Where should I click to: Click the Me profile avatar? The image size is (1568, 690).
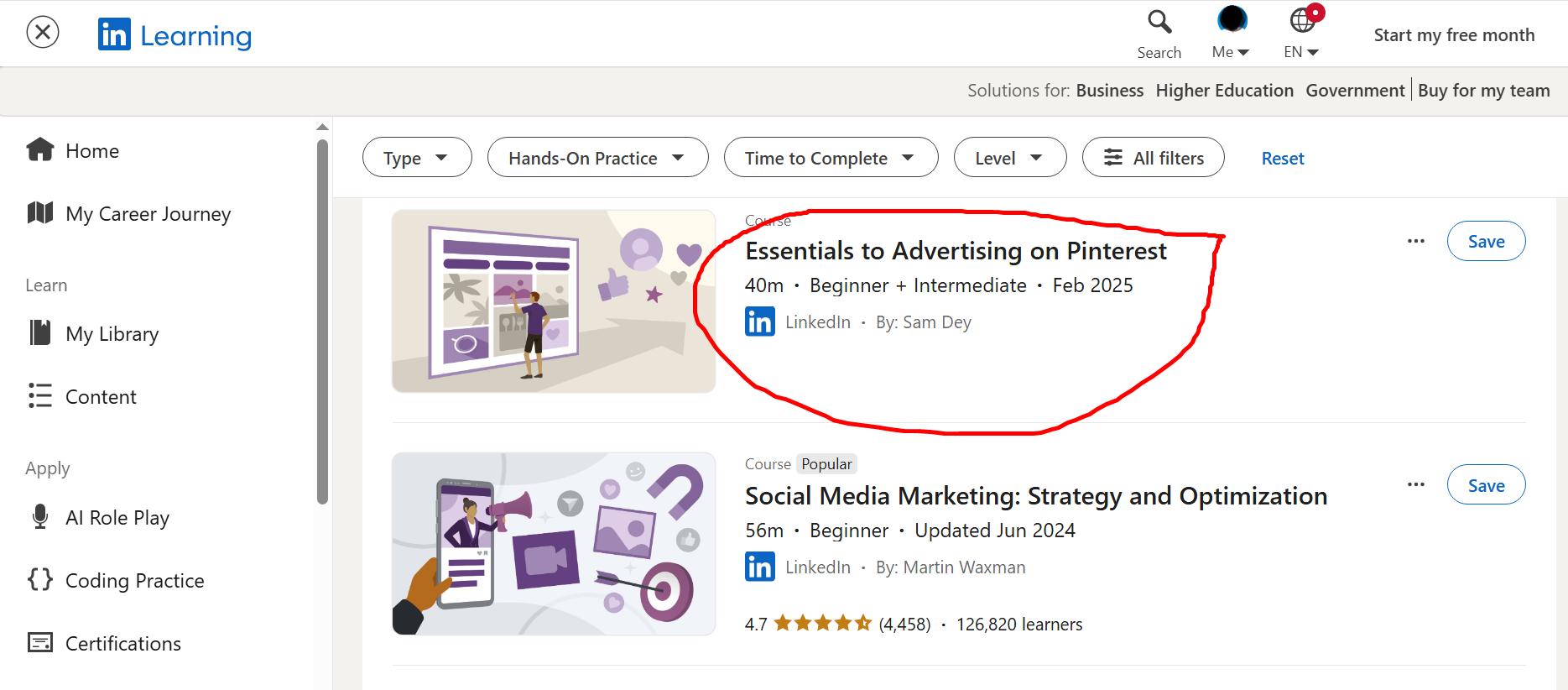click(x=1232, y=20)
